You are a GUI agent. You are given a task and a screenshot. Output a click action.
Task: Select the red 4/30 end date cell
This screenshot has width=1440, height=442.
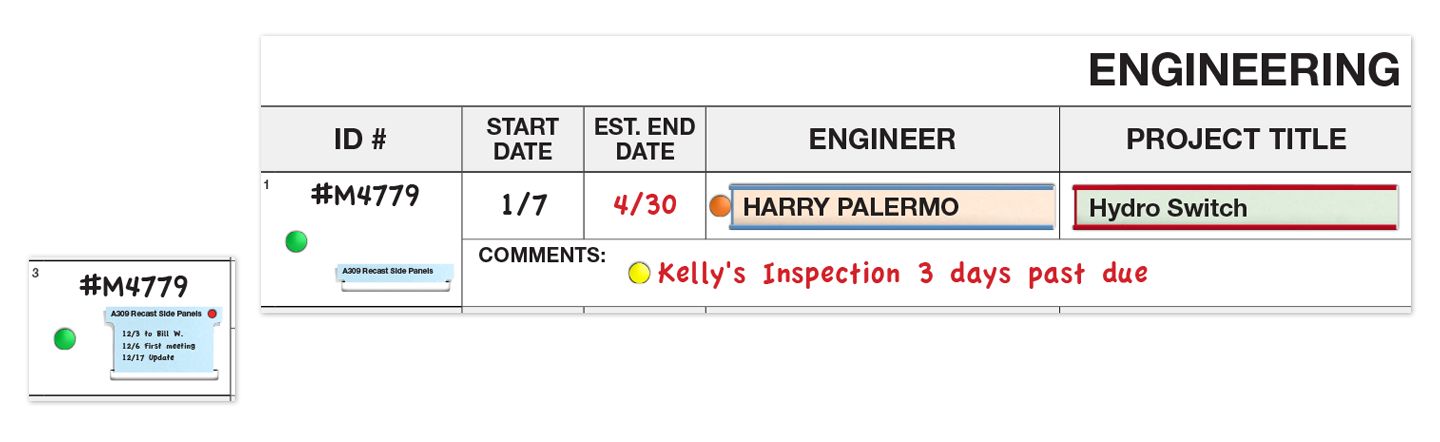click(x=645, y=205)
